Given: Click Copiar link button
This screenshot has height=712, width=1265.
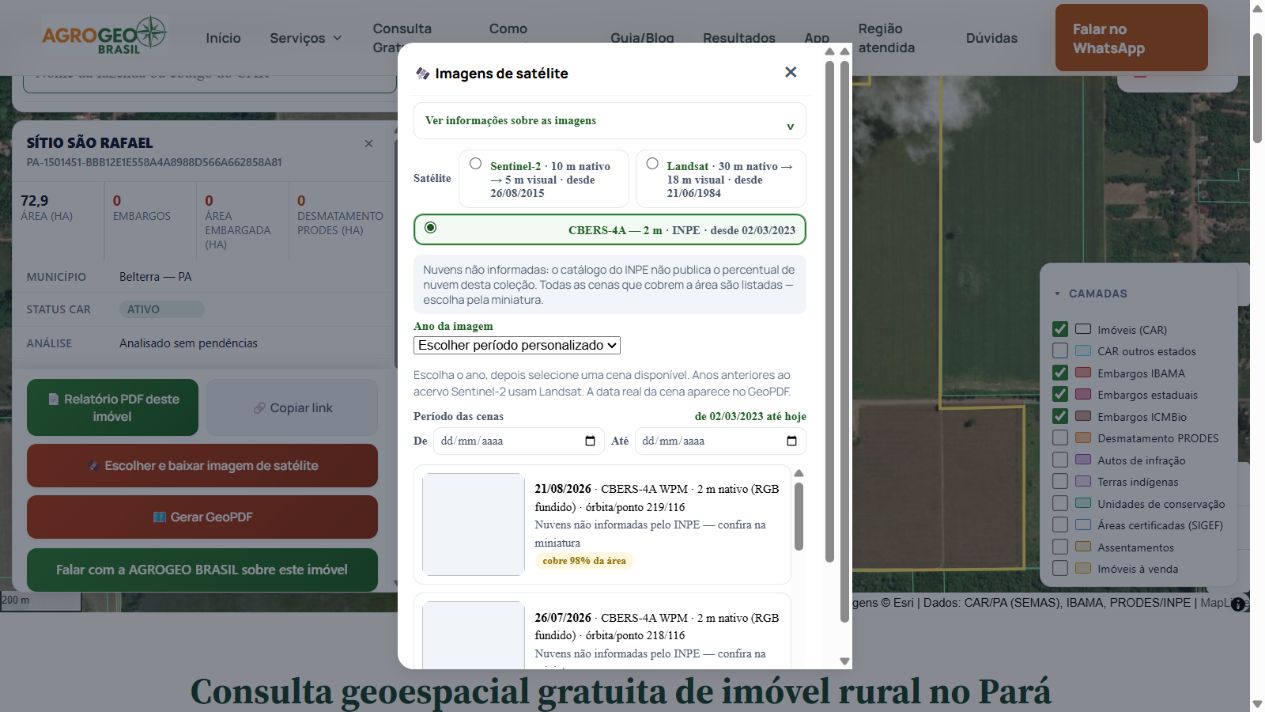Looking at the screenshot, I should (292, 408).
